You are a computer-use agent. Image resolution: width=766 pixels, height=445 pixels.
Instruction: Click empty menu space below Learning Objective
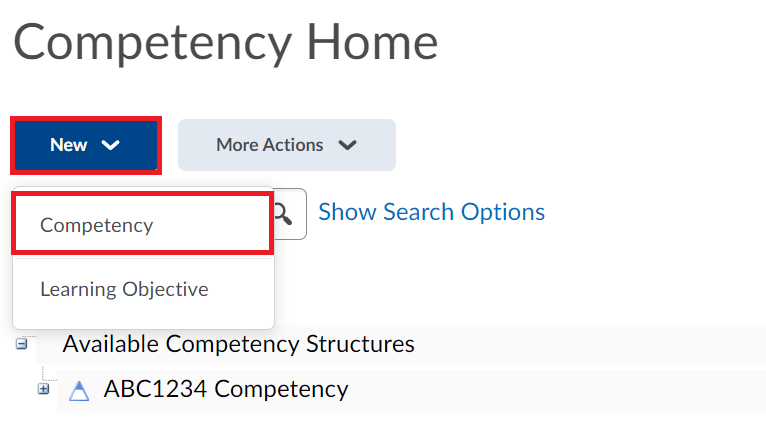pyautogui.click(x=143, y=317)
